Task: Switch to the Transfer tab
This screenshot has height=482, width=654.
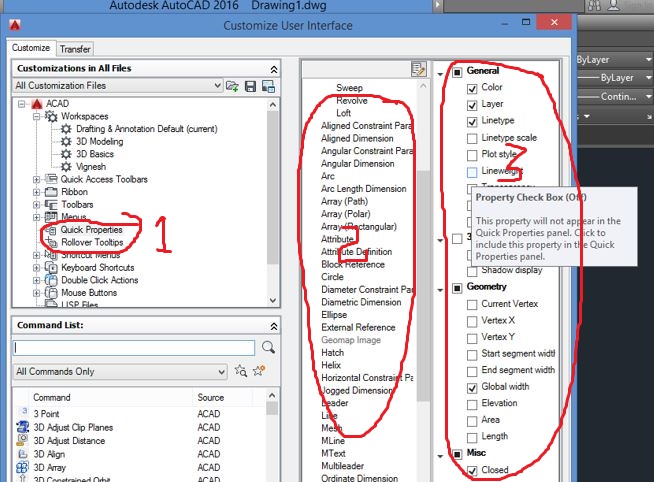Action: 75,49
